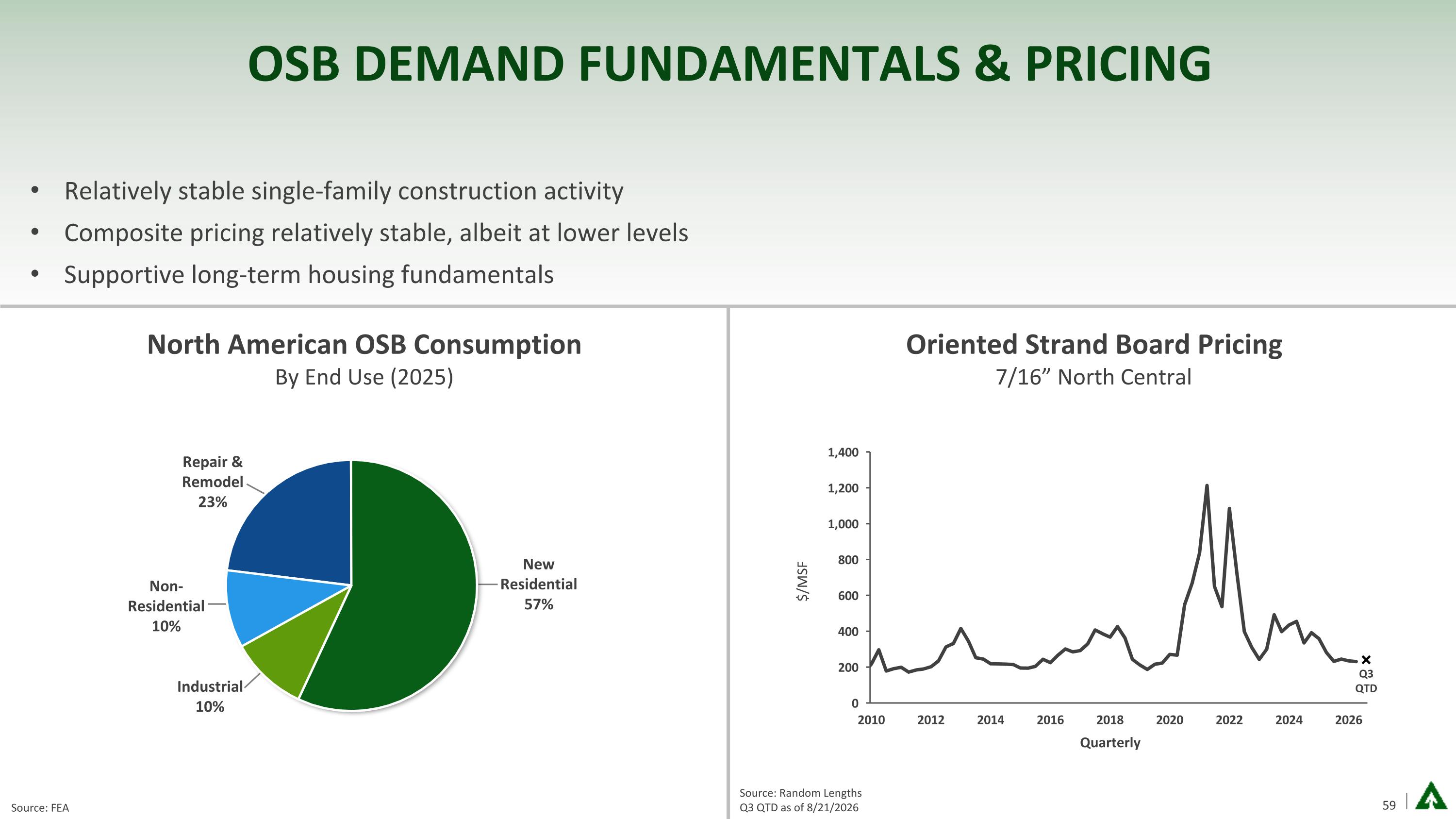Click the Oriented Strand Board Pricing heading
The width and height of the screenshot is (1456, 819).
pyautogui.click(x=1093, y=344)
